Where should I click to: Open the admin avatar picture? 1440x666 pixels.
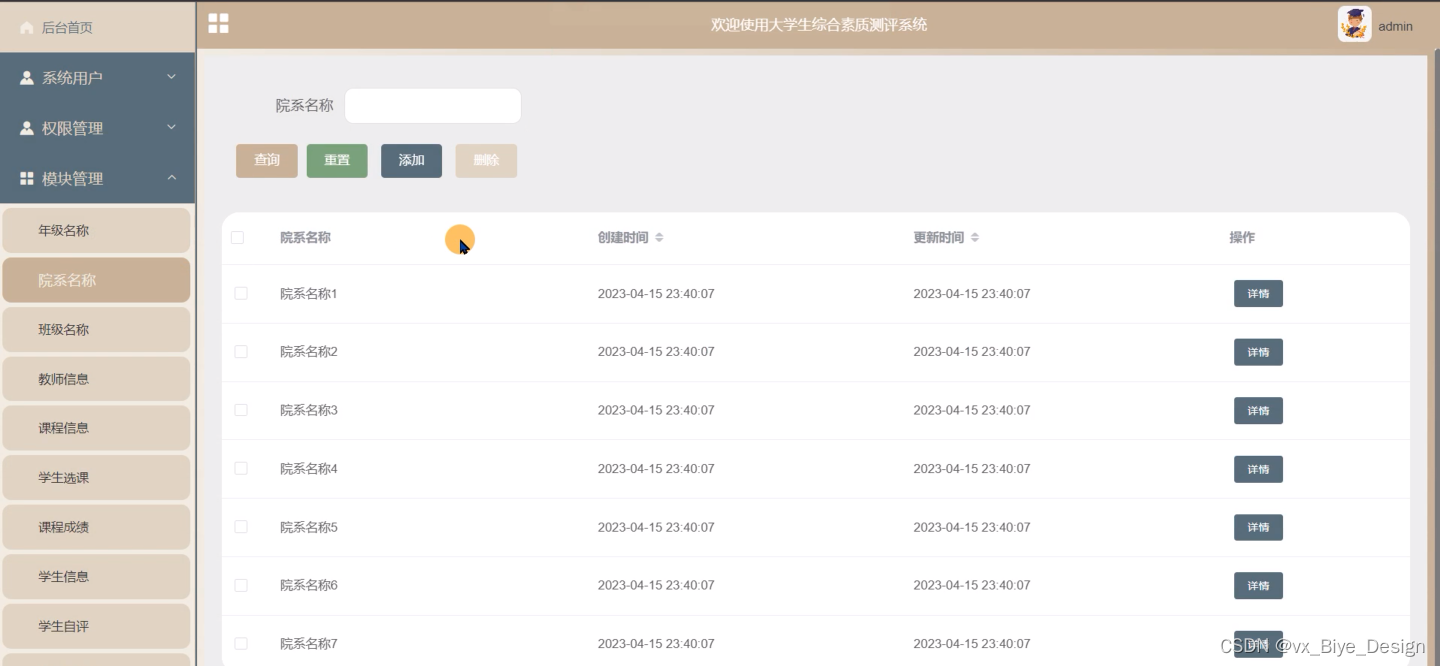point(1354,24)
